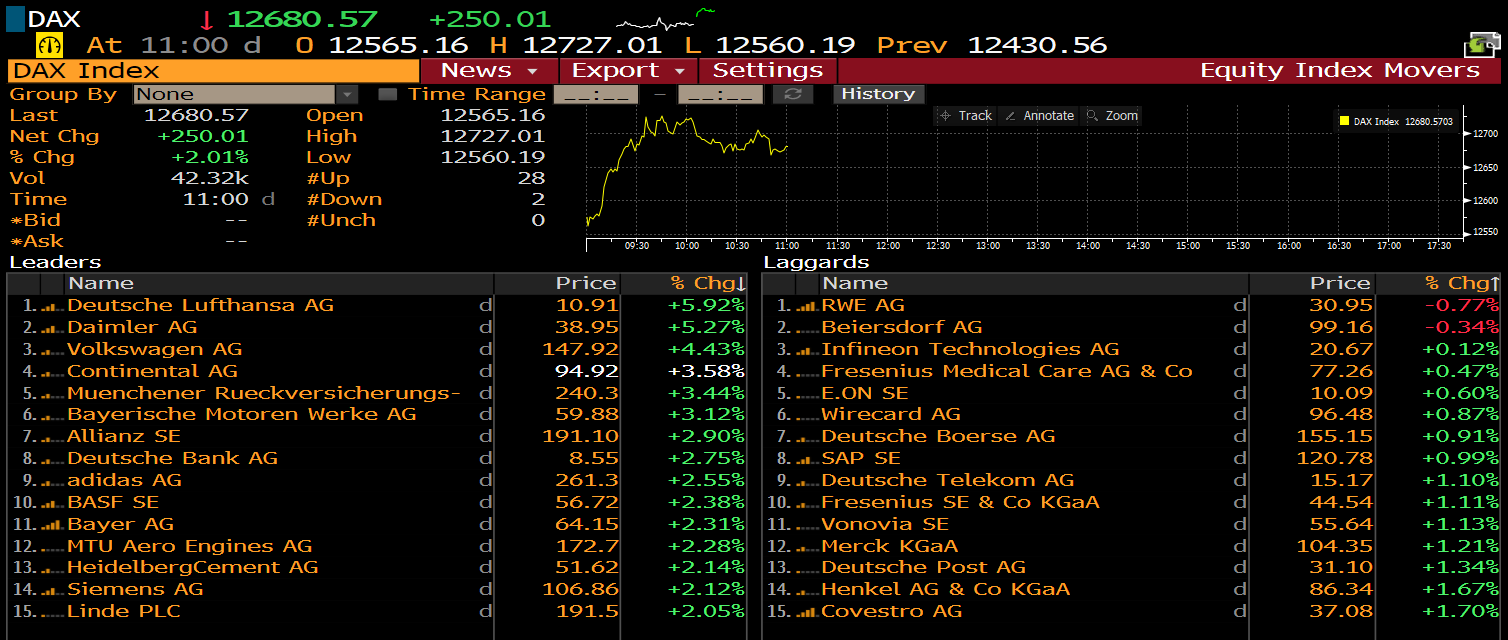Click bar-chart icon for adidas AG row
The width and height of the screenshot is (1508, 640).
(x=52, y=481)
